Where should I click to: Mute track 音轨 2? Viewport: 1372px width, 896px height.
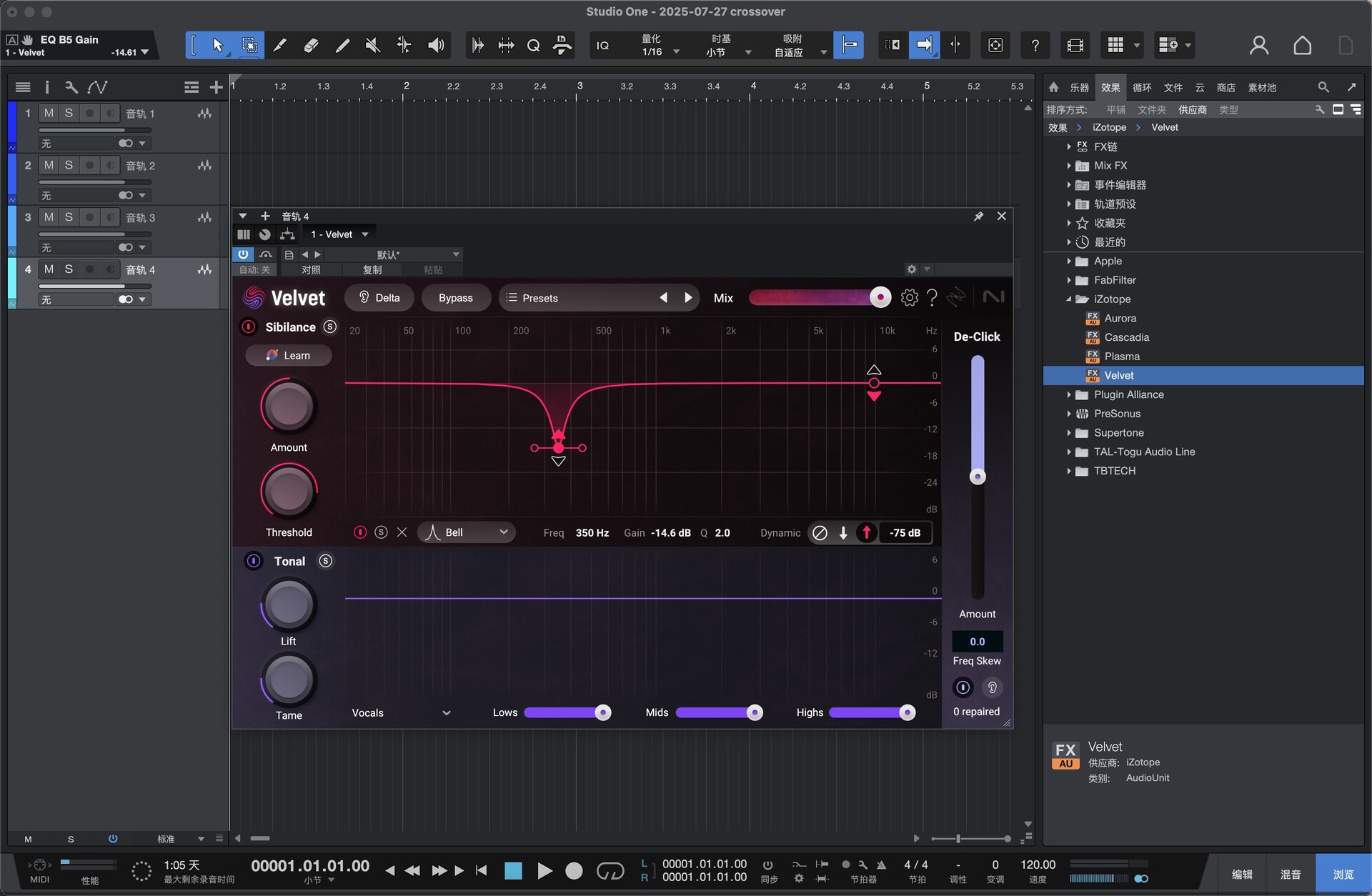pyautogui.click(x=49, y=165)
